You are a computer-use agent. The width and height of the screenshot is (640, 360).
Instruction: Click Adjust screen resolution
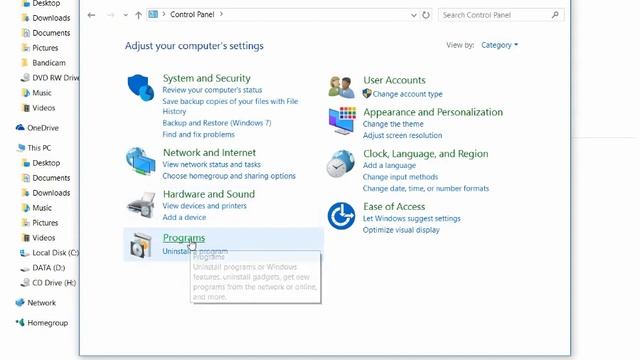tap(402, 136)
